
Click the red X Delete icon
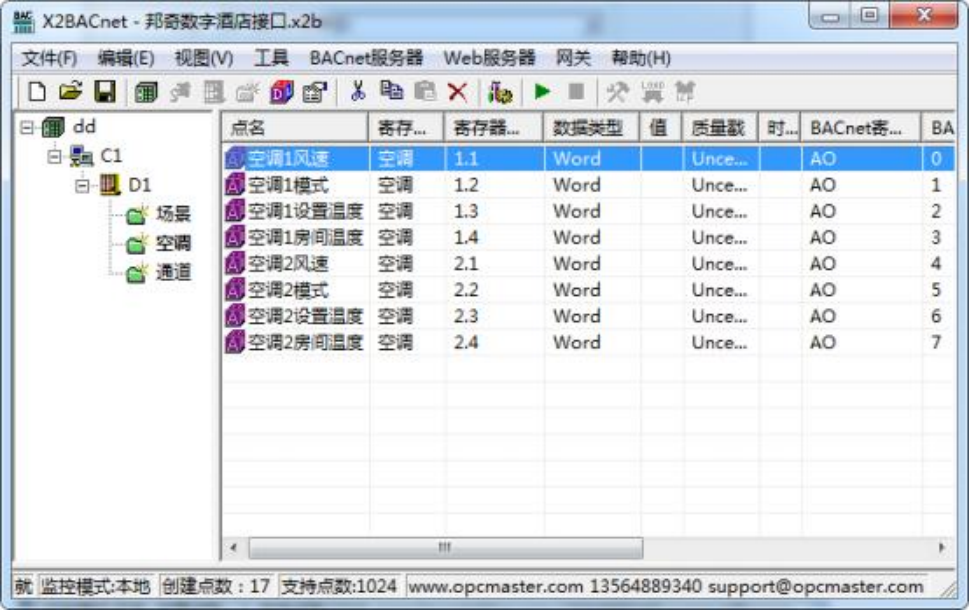pyautogui.click(x=458, y=93)
